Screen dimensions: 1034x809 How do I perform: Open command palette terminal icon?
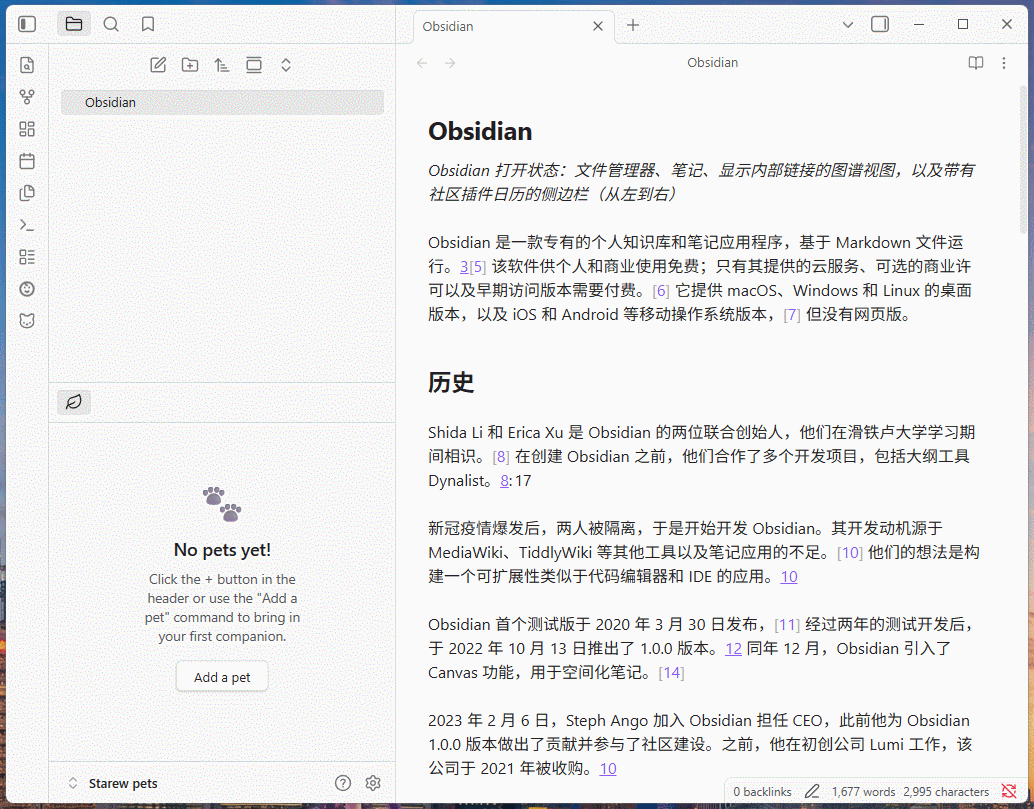click(x=27, y=225)
